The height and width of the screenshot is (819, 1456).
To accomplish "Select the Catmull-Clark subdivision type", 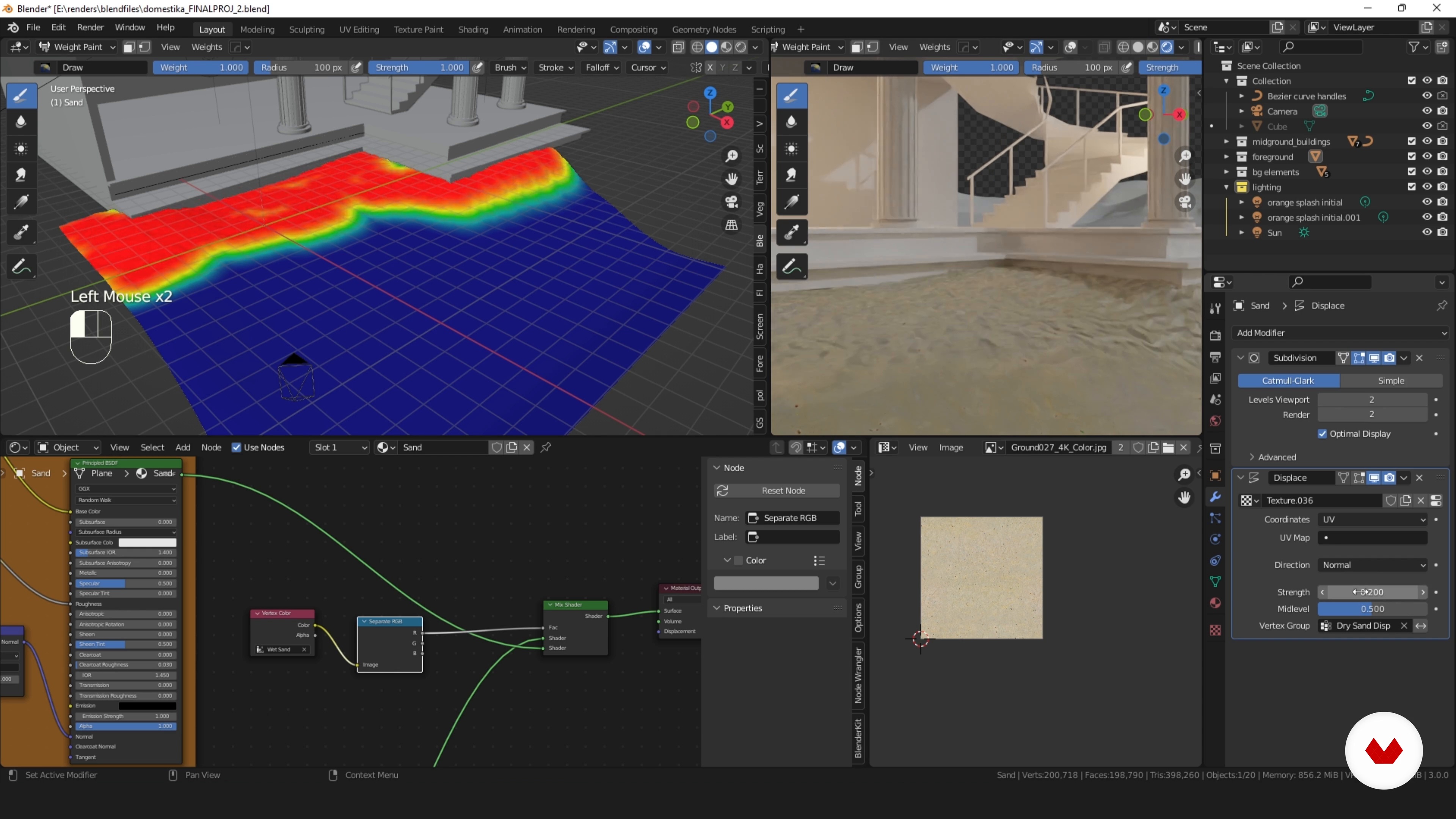I will tap(1288, 381).
